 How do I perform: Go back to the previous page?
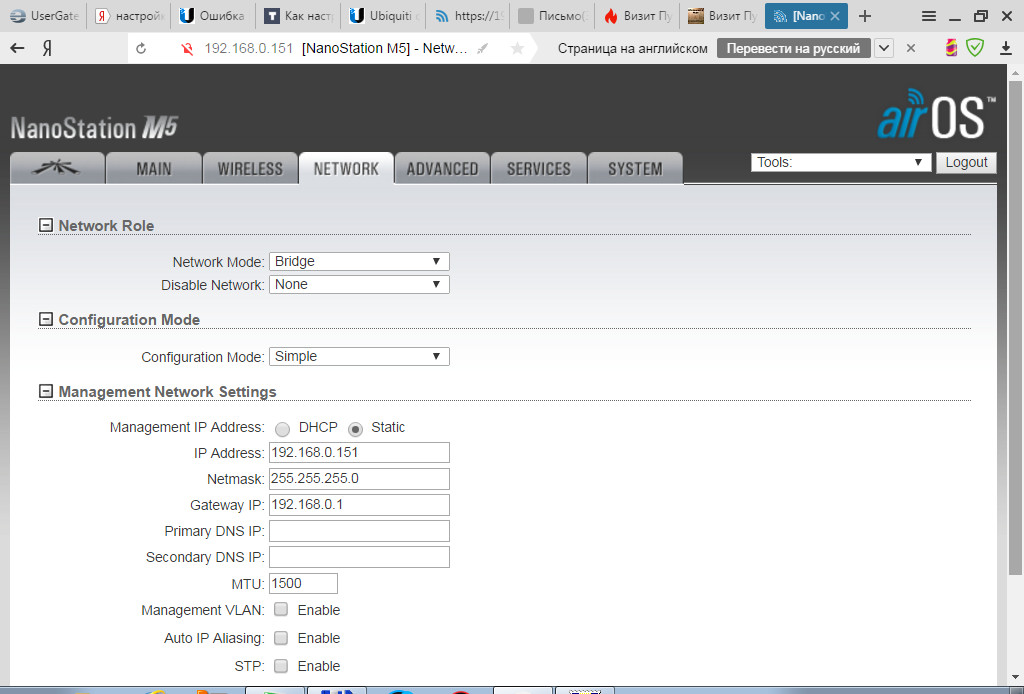point(18,48)
